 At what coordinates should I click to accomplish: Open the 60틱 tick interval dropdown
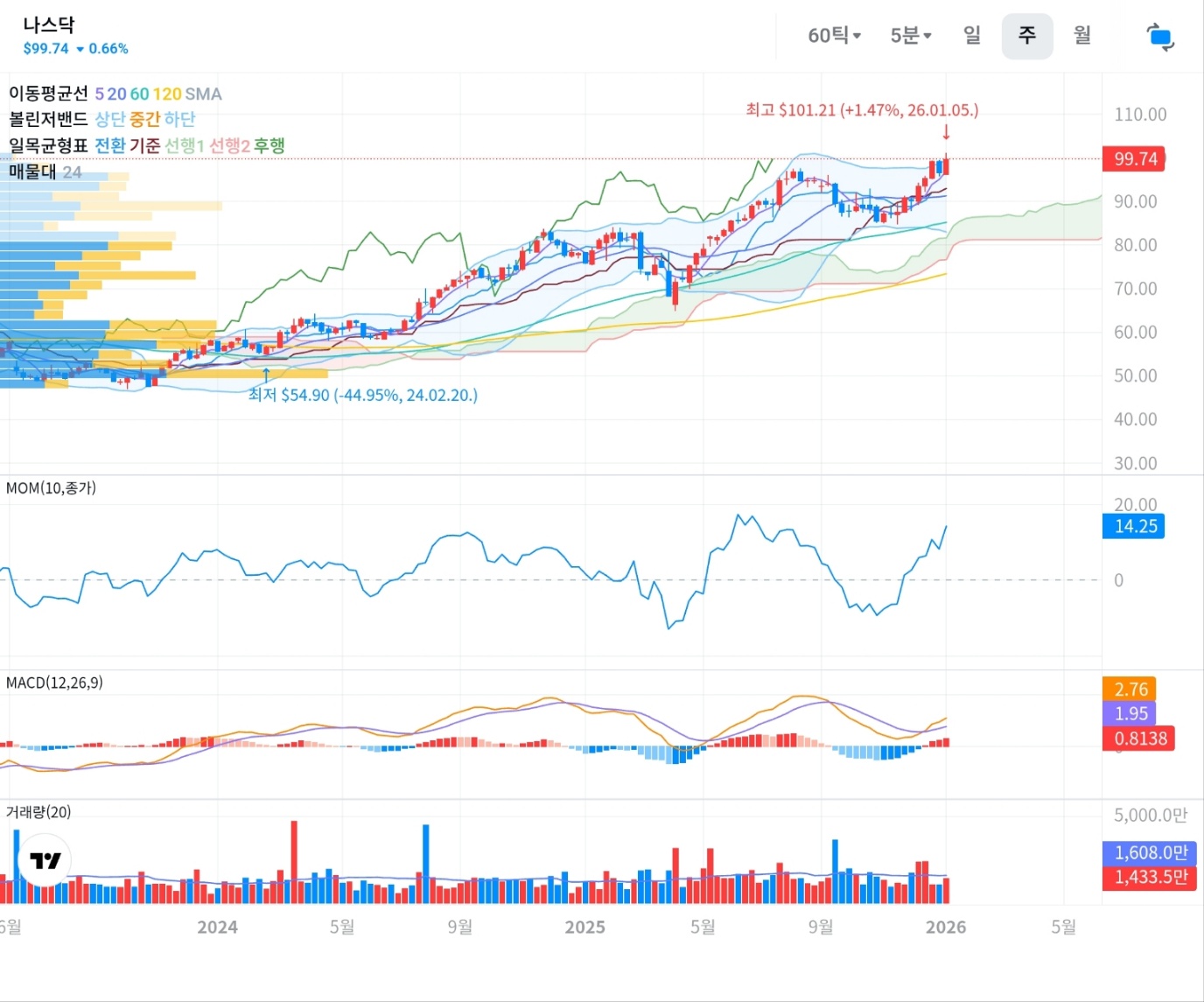(834, 36)
